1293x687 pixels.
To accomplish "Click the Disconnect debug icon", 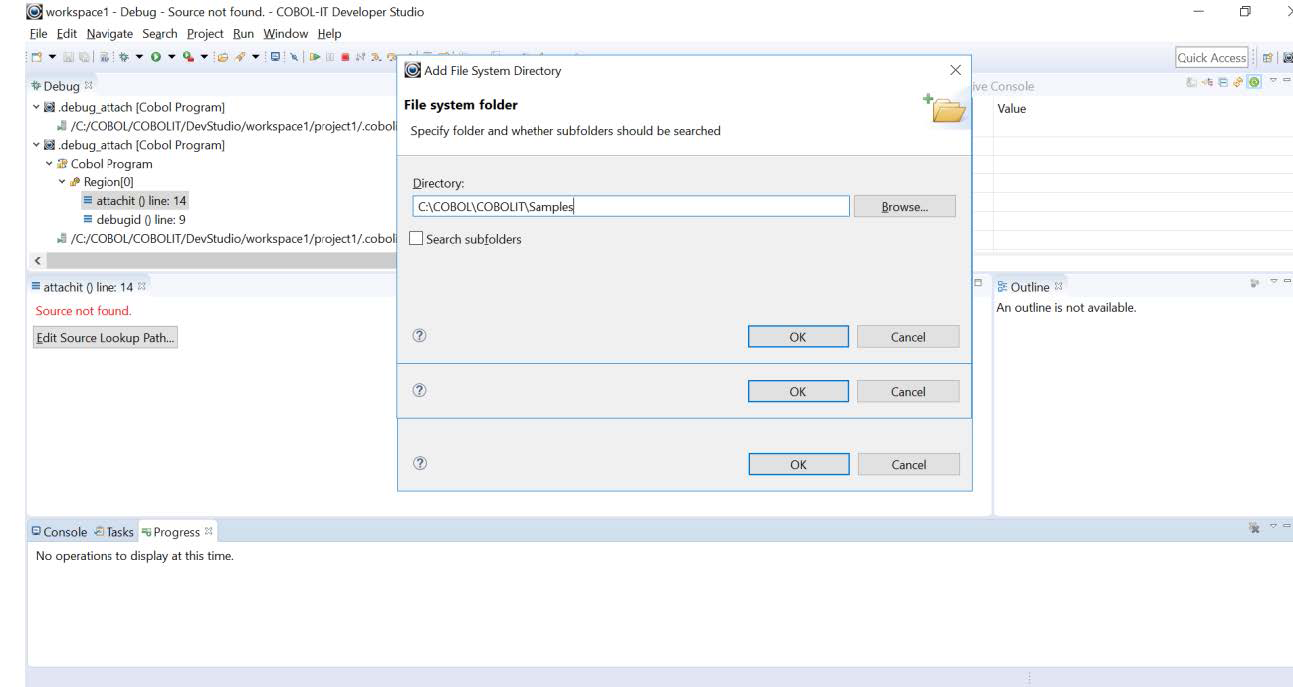I will 360,57.
